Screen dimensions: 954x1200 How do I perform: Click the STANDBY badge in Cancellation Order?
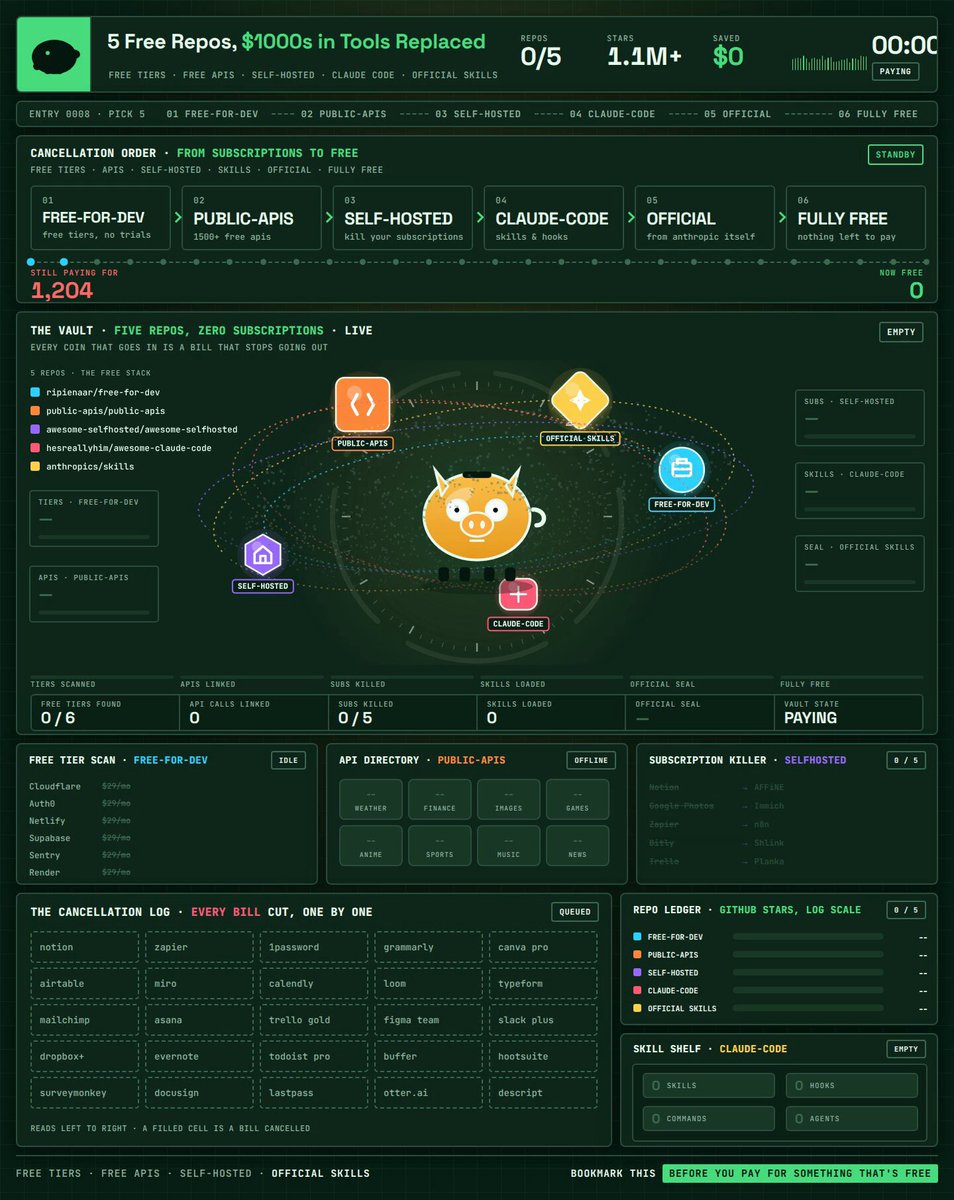click(x=895, y=155)
